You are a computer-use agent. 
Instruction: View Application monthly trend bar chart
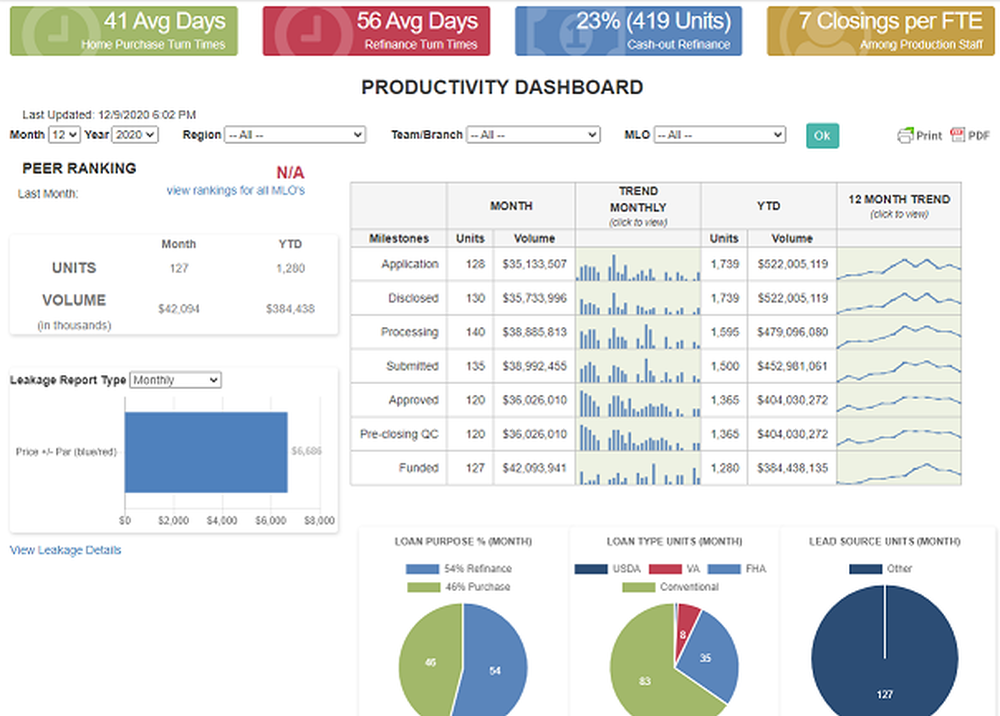click(x=638, y=265)
